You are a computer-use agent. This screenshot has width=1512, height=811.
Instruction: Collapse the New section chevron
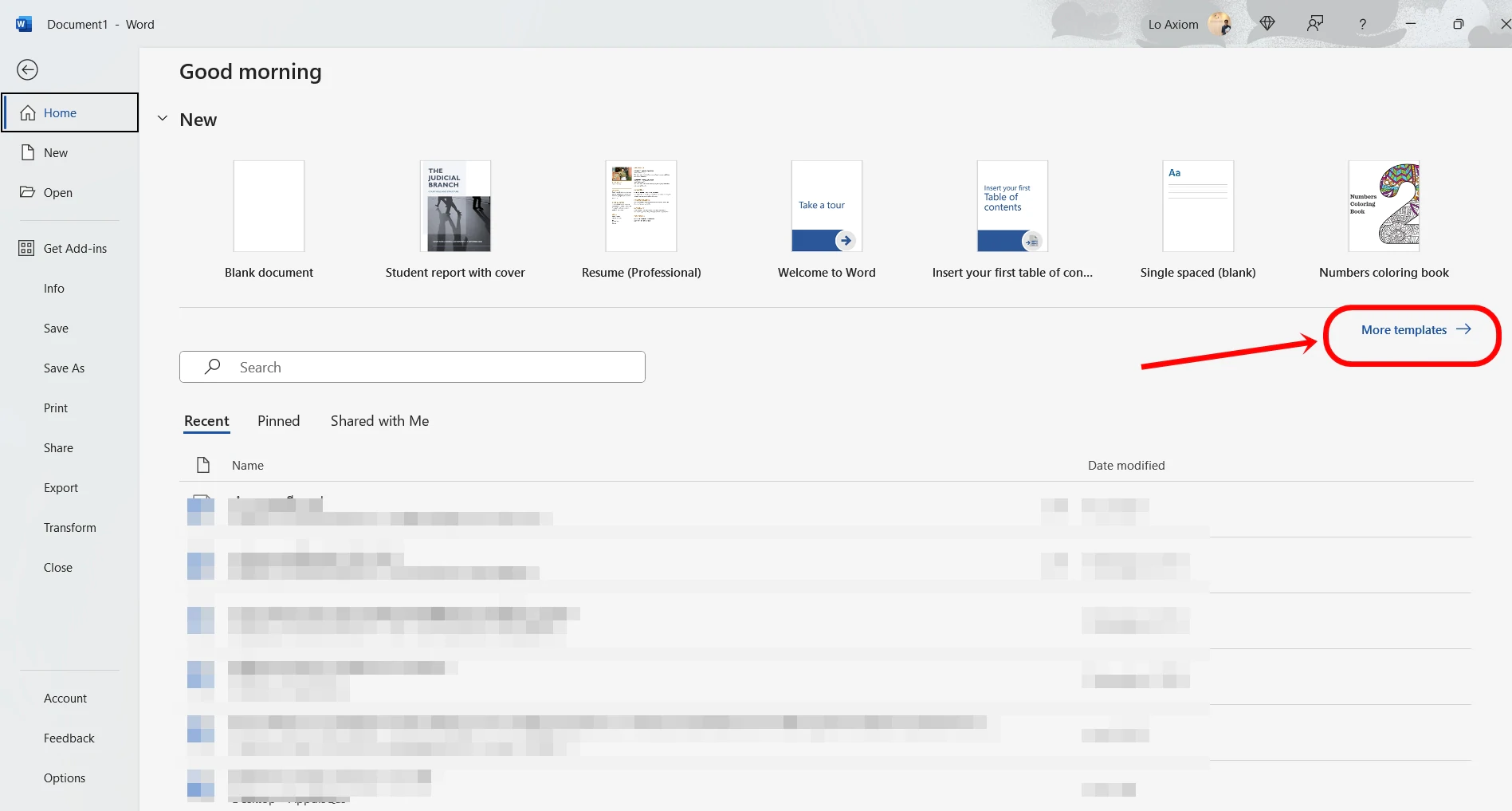pos(163,119)
